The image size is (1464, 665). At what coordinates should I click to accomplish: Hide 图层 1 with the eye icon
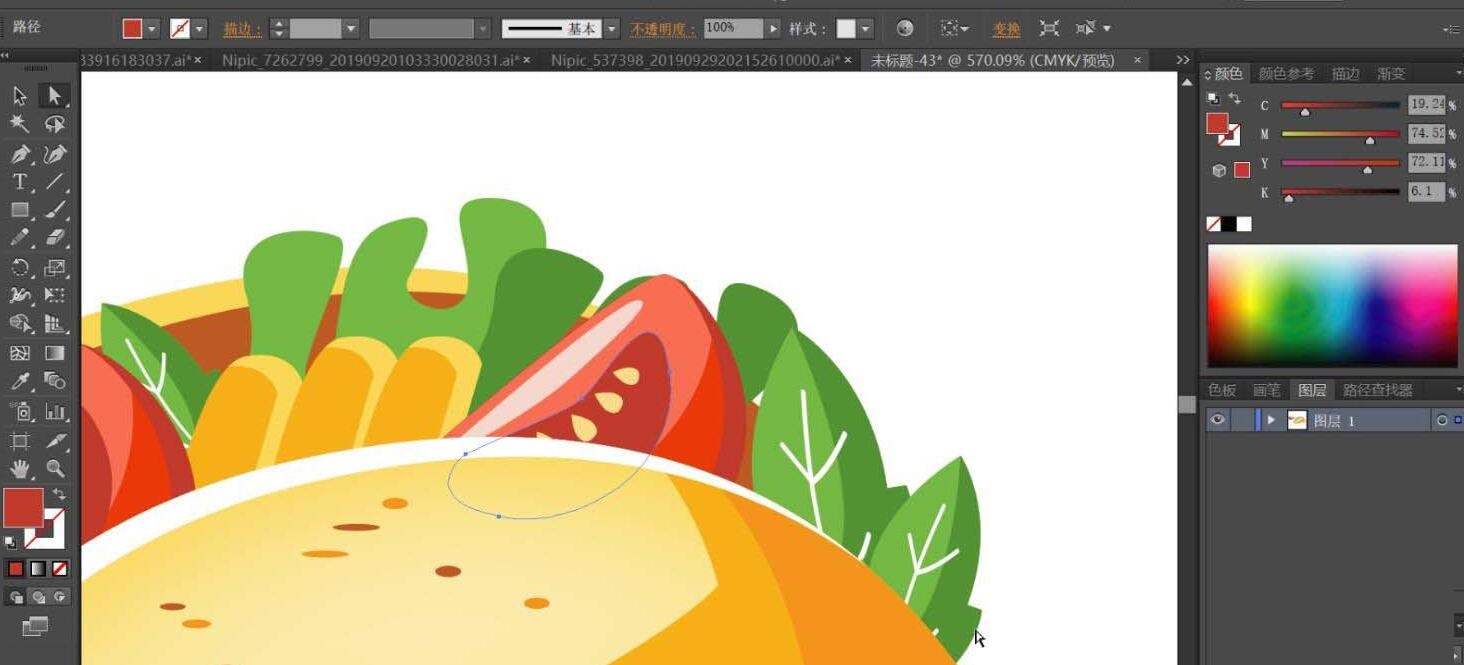pos(1217,421)
